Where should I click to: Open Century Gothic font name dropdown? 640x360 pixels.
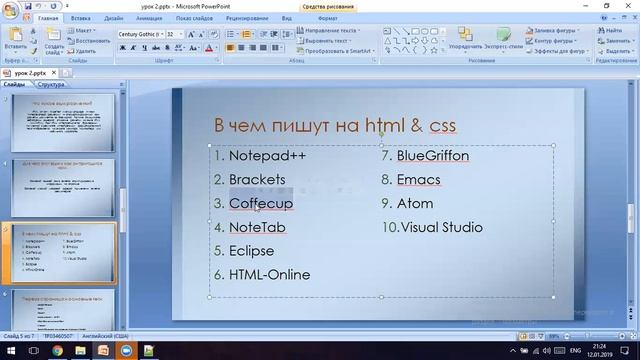162,34
